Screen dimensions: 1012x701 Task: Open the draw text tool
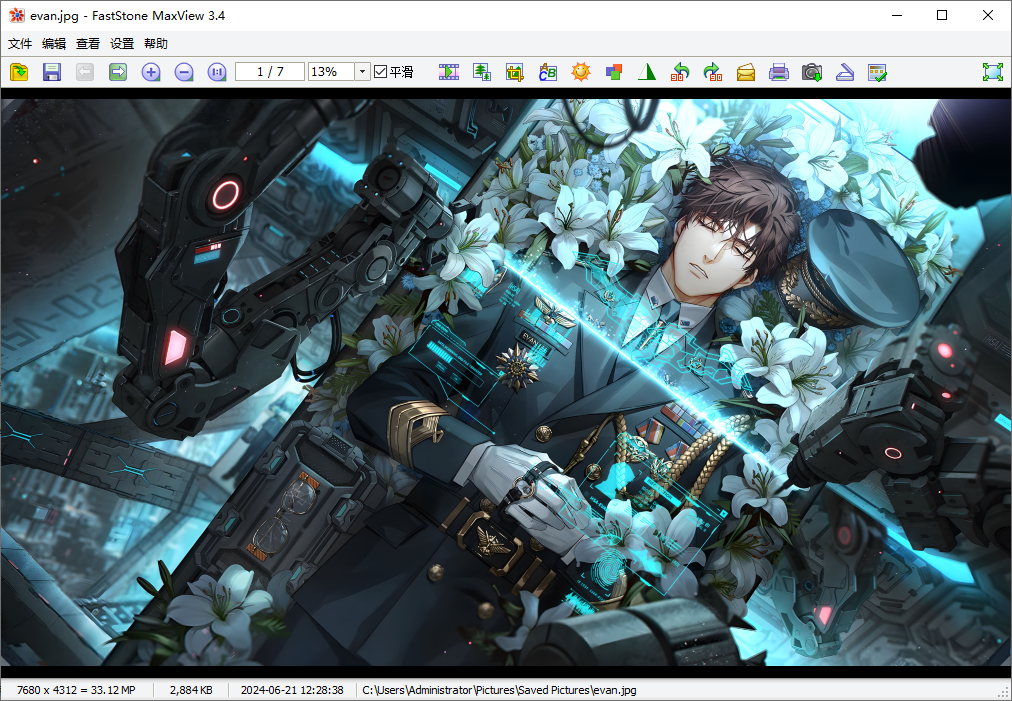(x=548, y=72)
